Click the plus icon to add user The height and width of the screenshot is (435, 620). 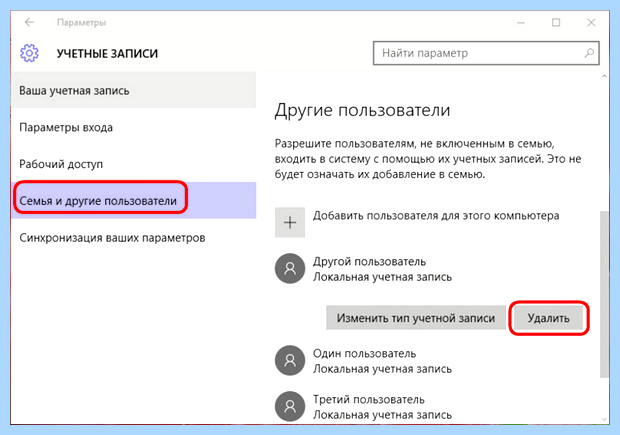click(290, 222)
